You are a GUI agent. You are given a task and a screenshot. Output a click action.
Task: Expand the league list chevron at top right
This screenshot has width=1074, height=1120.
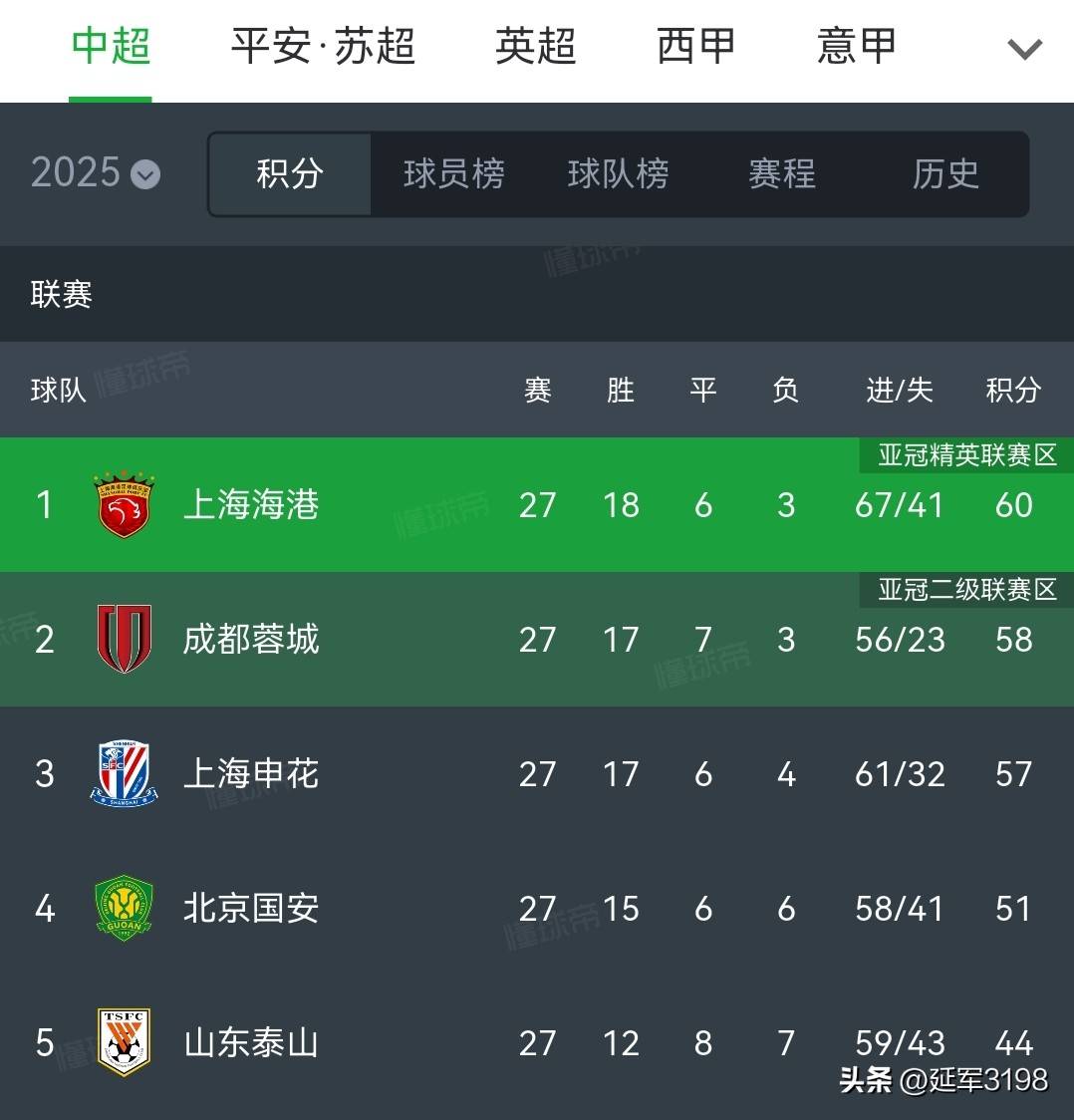(1024, 48)
